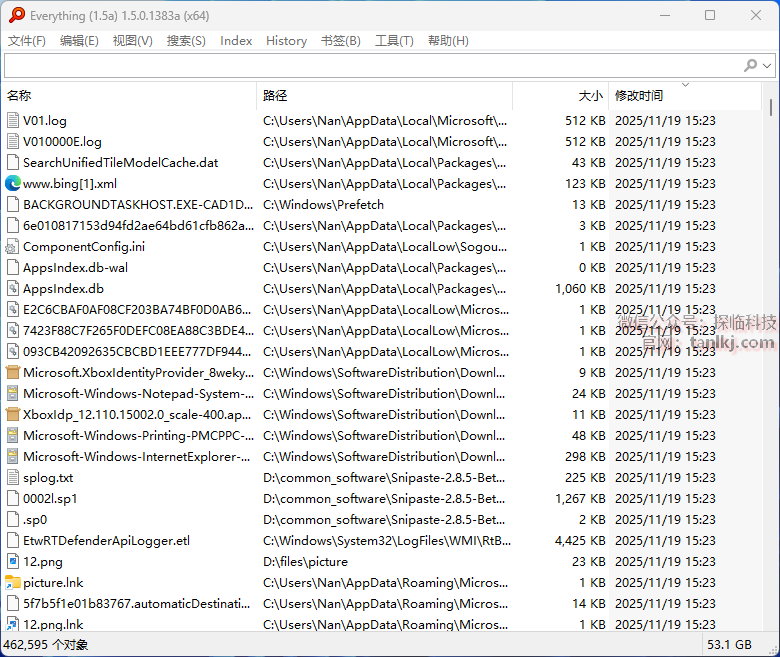Click the 12.png image file icon
Viewport: 780px width, 657px height.
pos(13,562)
